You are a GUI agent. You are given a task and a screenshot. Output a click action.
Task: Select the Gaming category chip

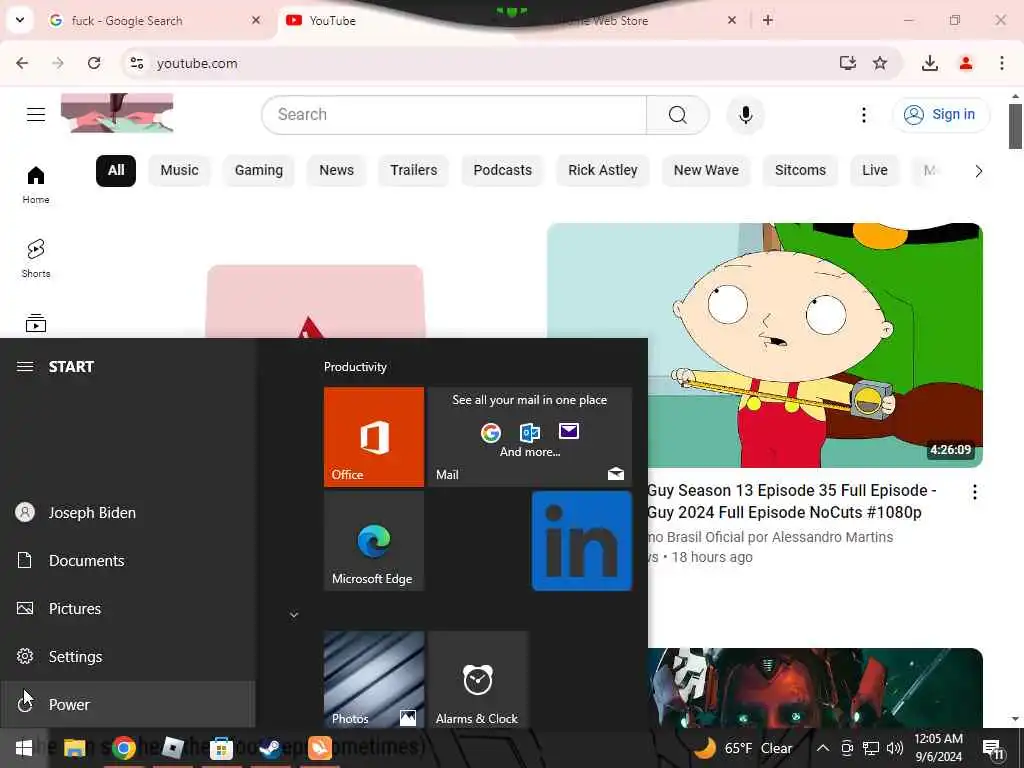coord(259,170)
